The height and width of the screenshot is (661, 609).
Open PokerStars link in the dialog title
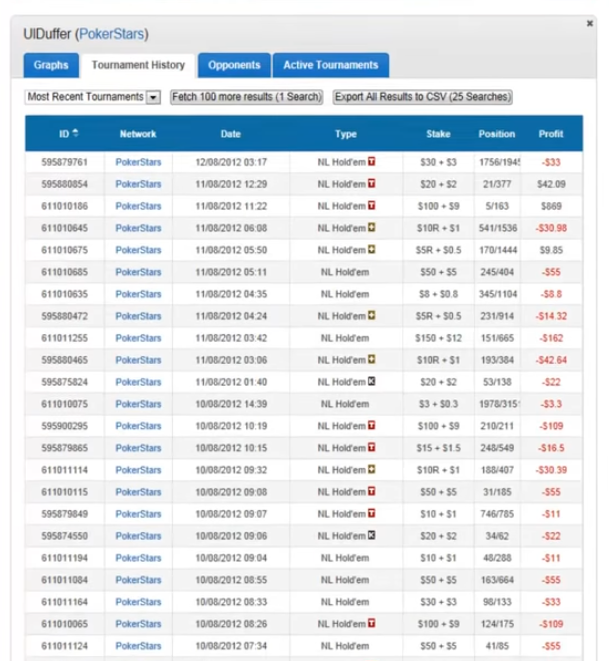point(112,34)
